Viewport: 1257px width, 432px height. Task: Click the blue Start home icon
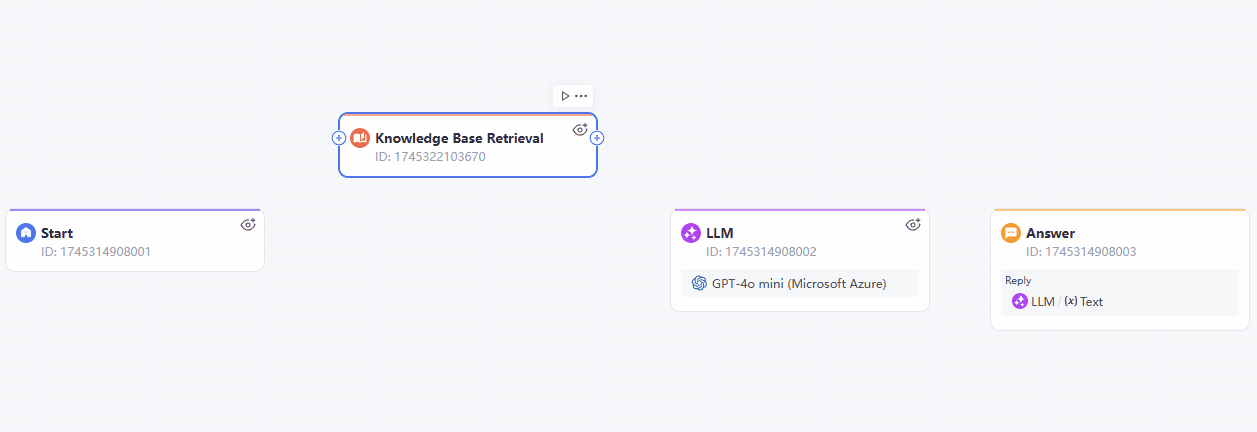(26, 233)
